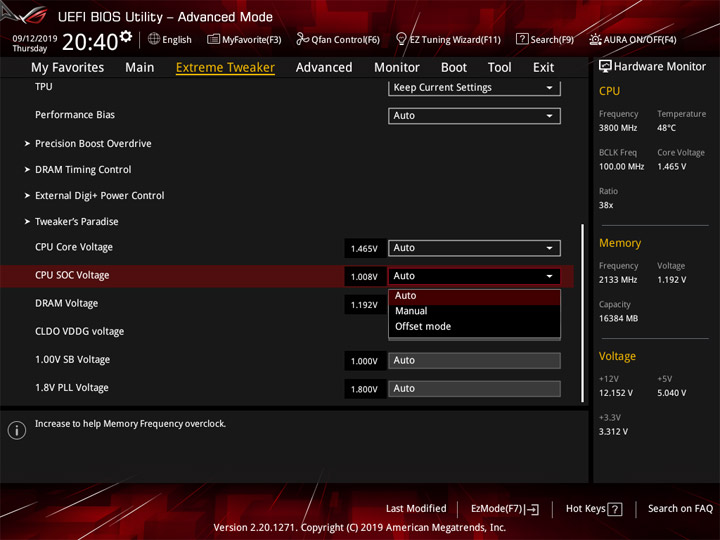Screen dimensions: 720x540
Task: Click Search on FAQ link
Action: coord(681,509)
